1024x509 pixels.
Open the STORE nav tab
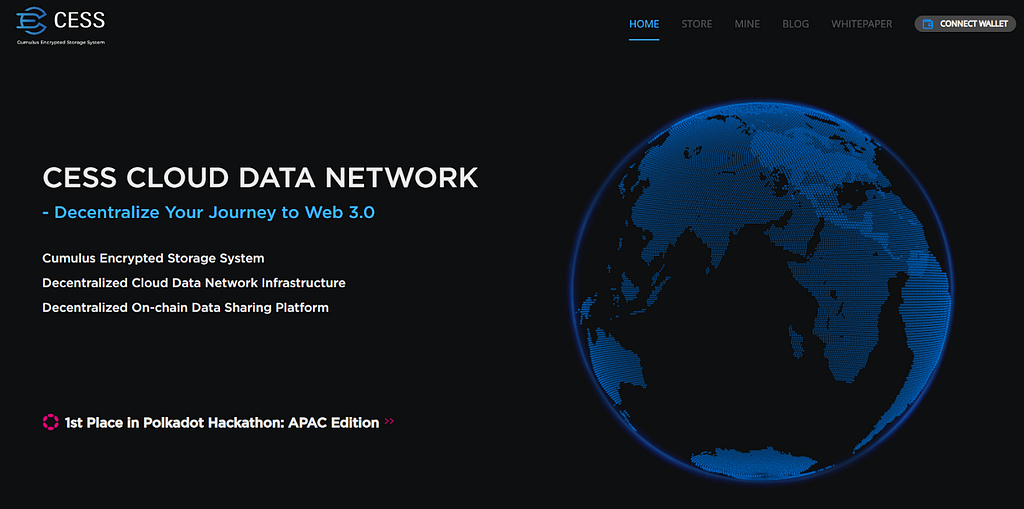[x=697, y=24]
